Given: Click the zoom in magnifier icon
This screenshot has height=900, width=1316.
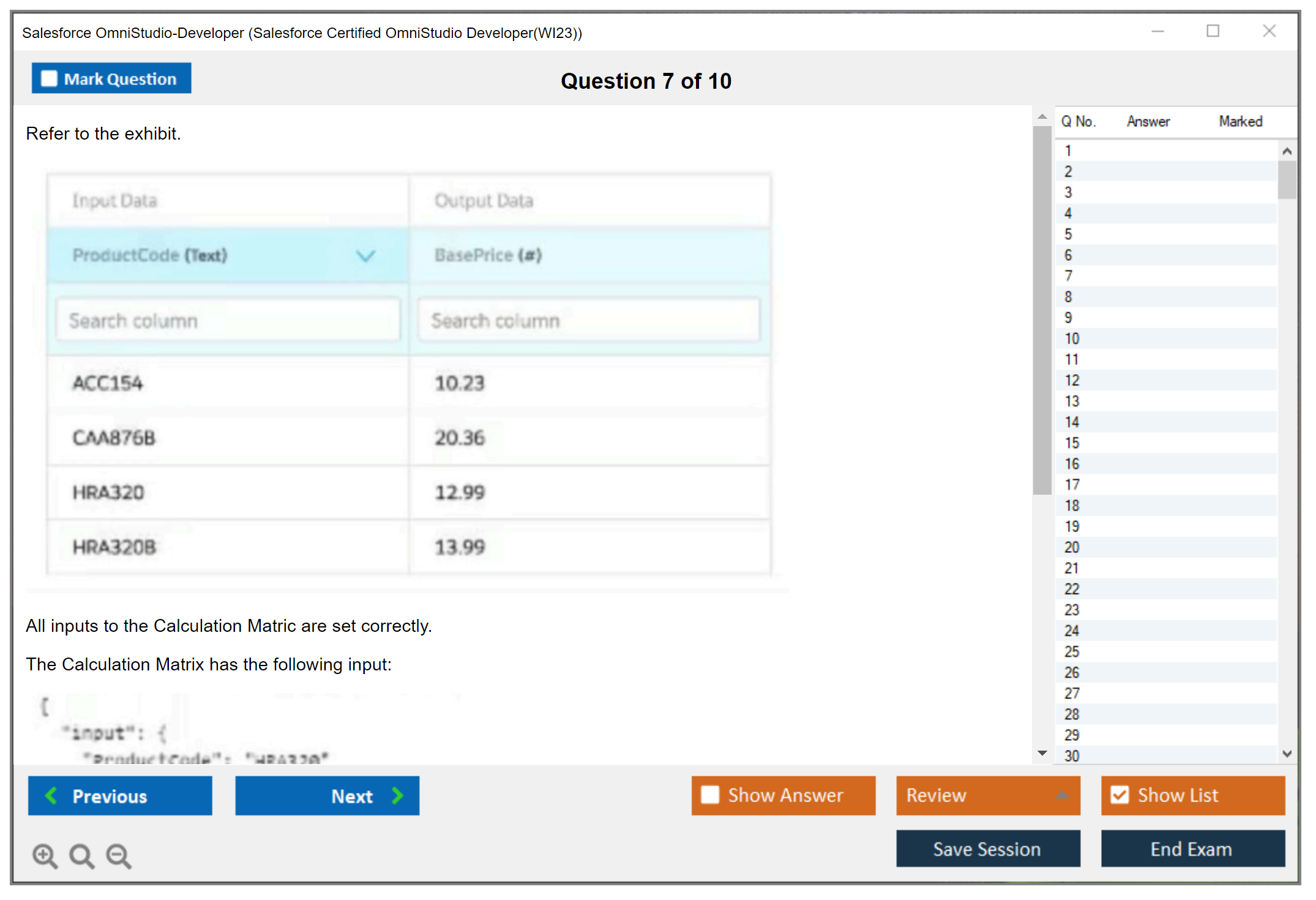Looking at the screenshot, I should pyautogui.click(x=45, y=855).
